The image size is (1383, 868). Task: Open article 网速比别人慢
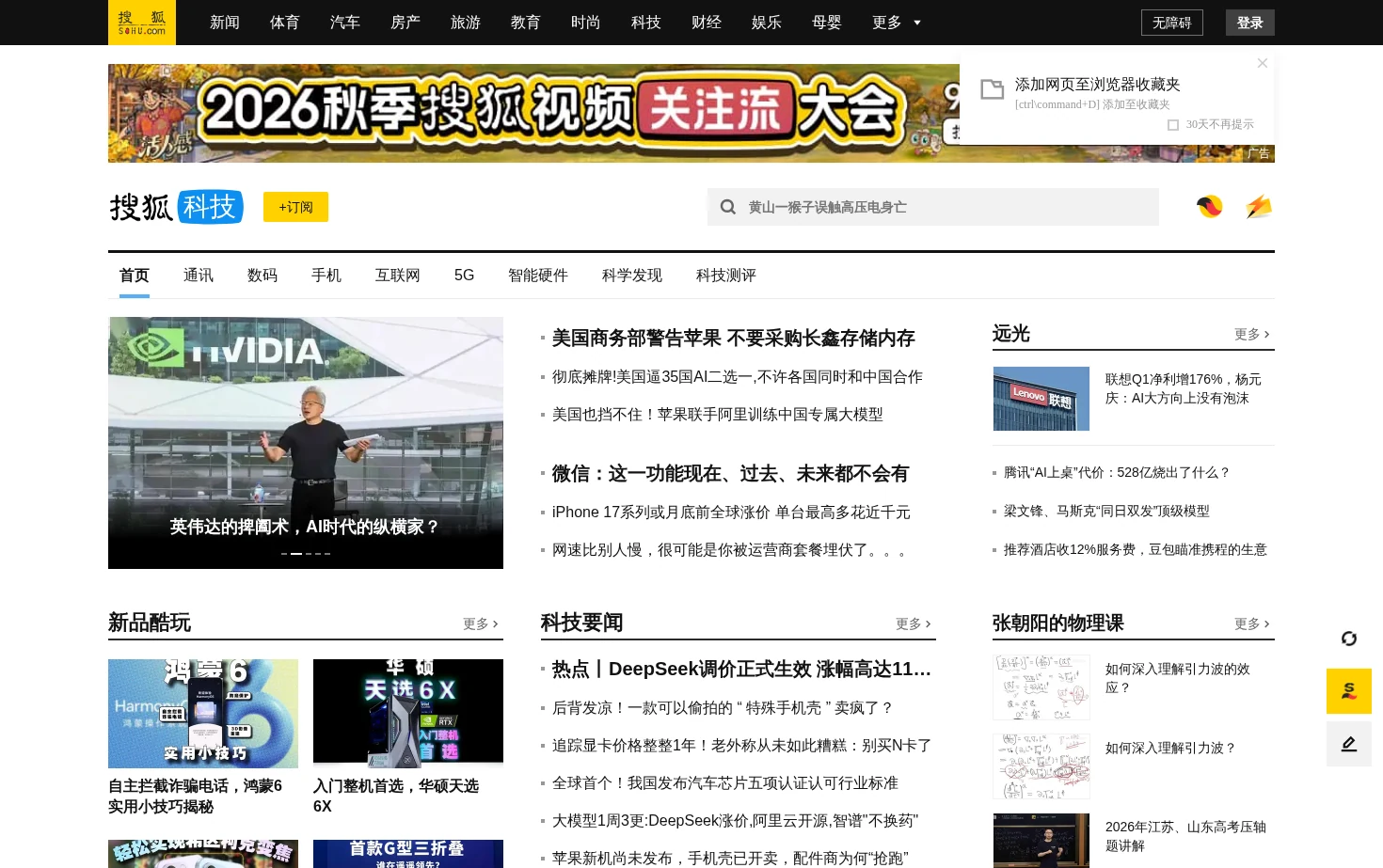click(x=729, y=550)
